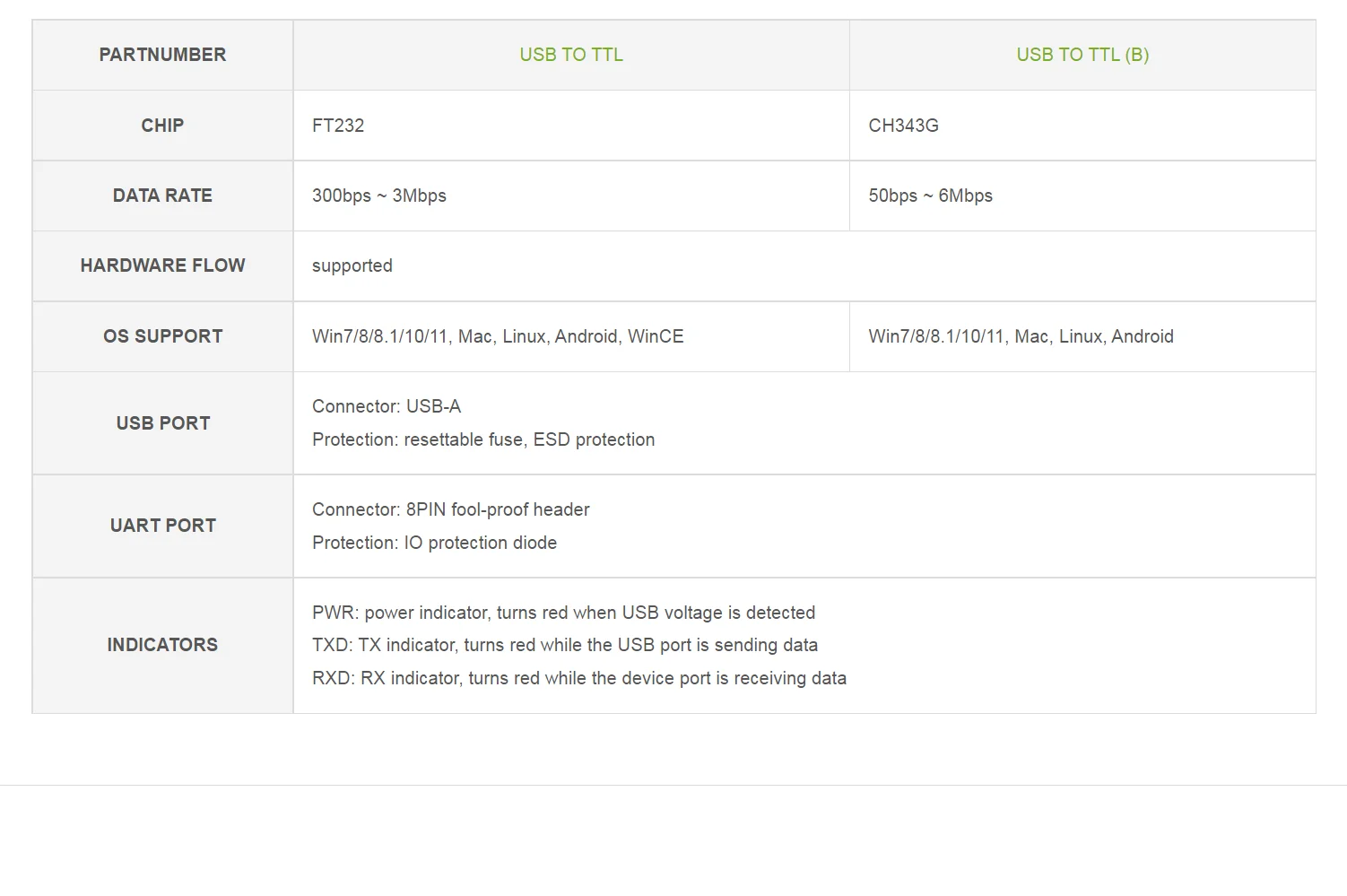Select the USB PORT row label
Image resolution: width=1347 pixels, height=896 pixels.
point(162,423)
